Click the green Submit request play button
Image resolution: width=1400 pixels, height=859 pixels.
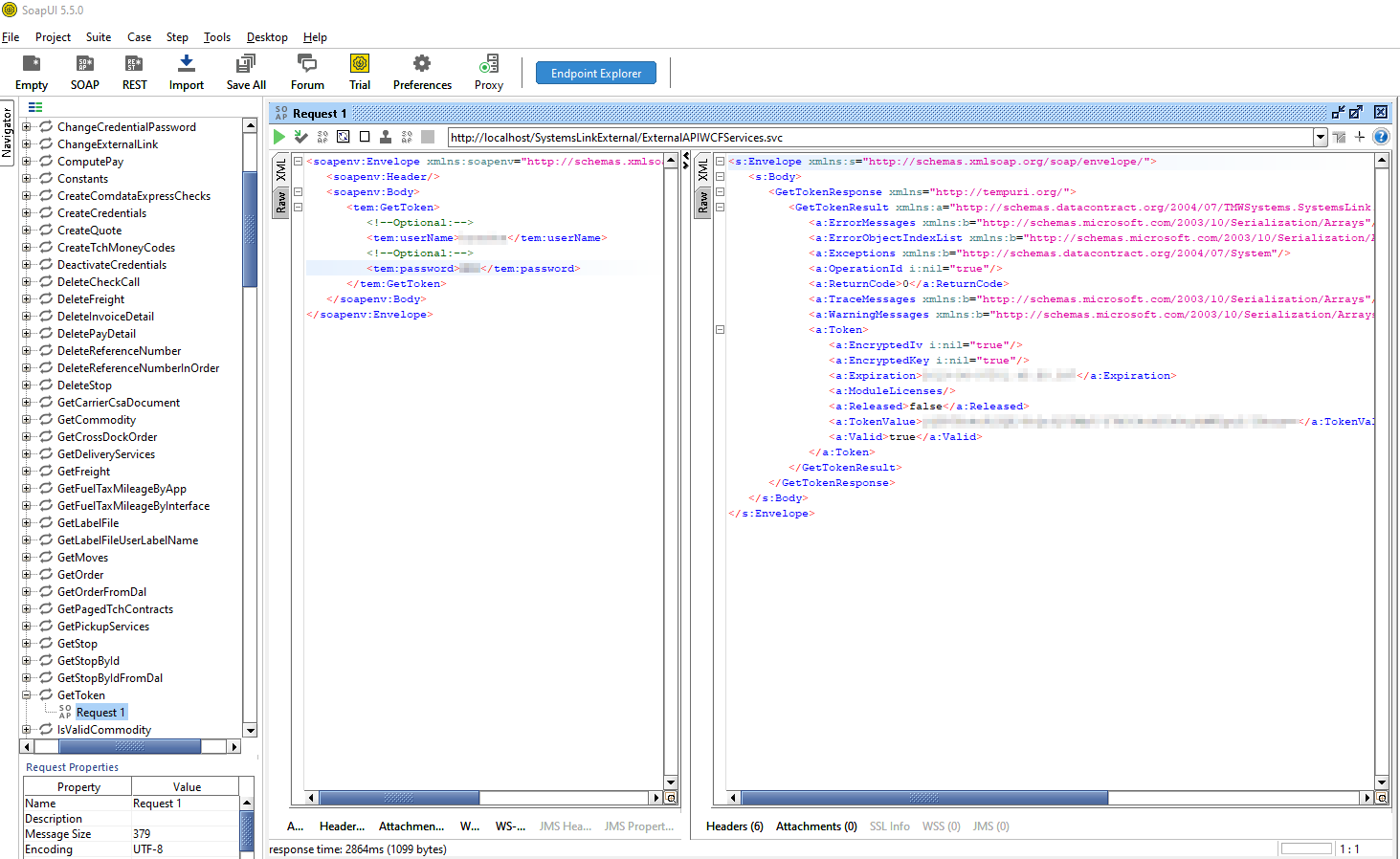tap(278, 137)
